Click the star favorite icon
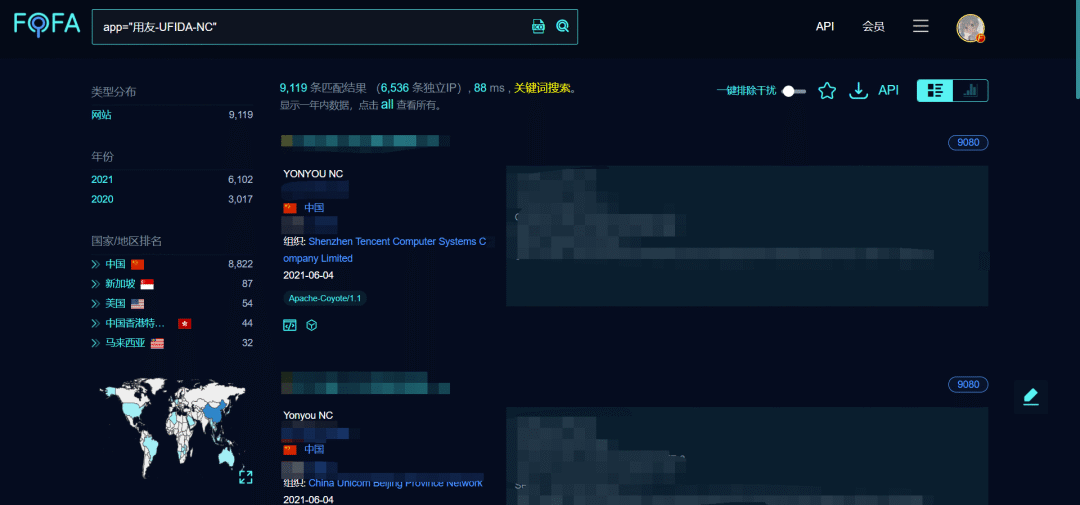Image resolution: width=1080 pixels, height=505 pixels. coord(827,90)
